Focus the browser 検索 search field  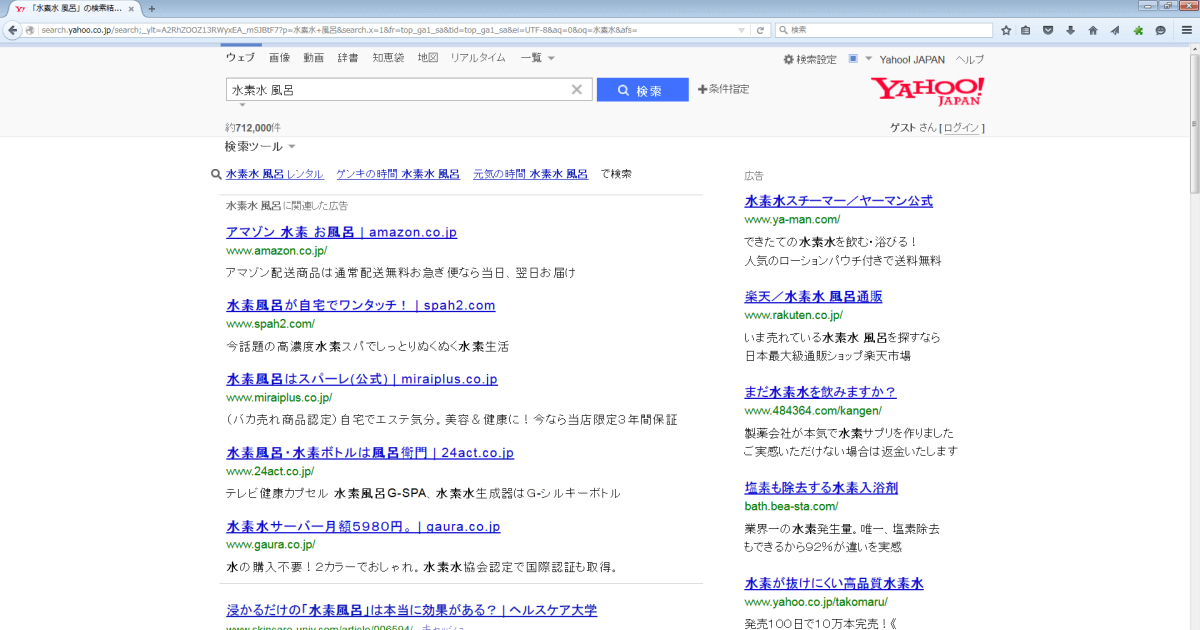click(x=885, y=30)
